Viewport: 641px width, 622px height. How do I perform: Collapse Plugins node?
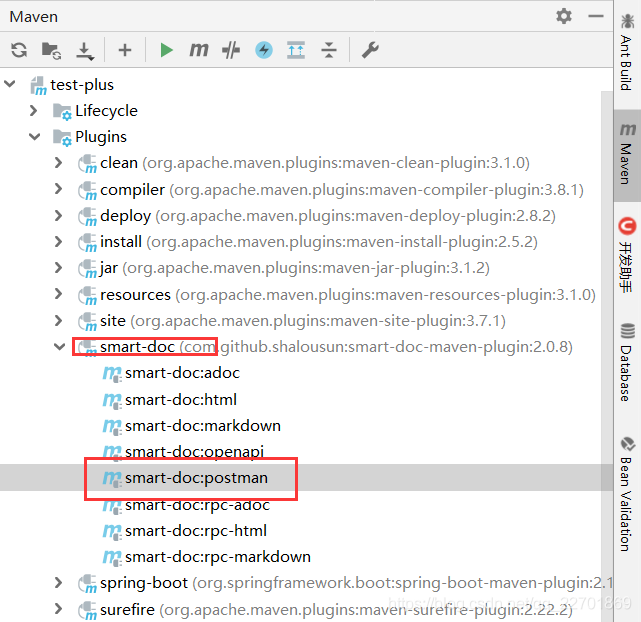tap(35, 137)
